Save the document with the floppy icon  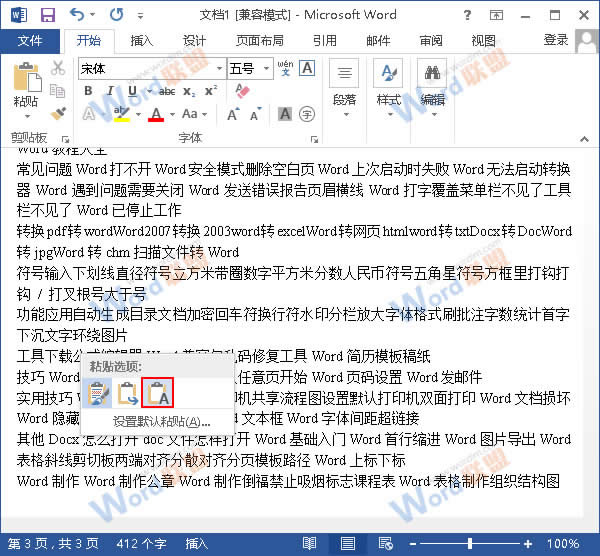click(x=48, y=15)
